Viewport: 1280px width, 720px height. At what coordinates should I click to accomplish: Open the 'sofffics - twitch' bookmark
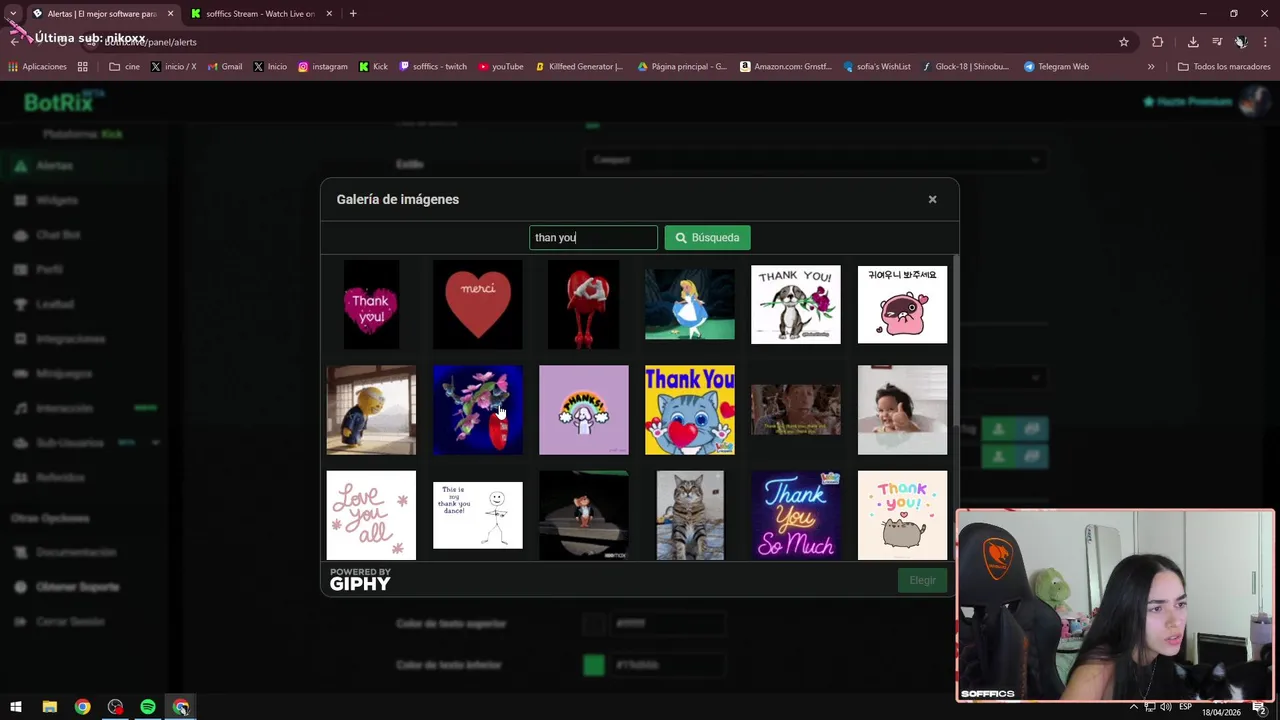pos(433,67)
